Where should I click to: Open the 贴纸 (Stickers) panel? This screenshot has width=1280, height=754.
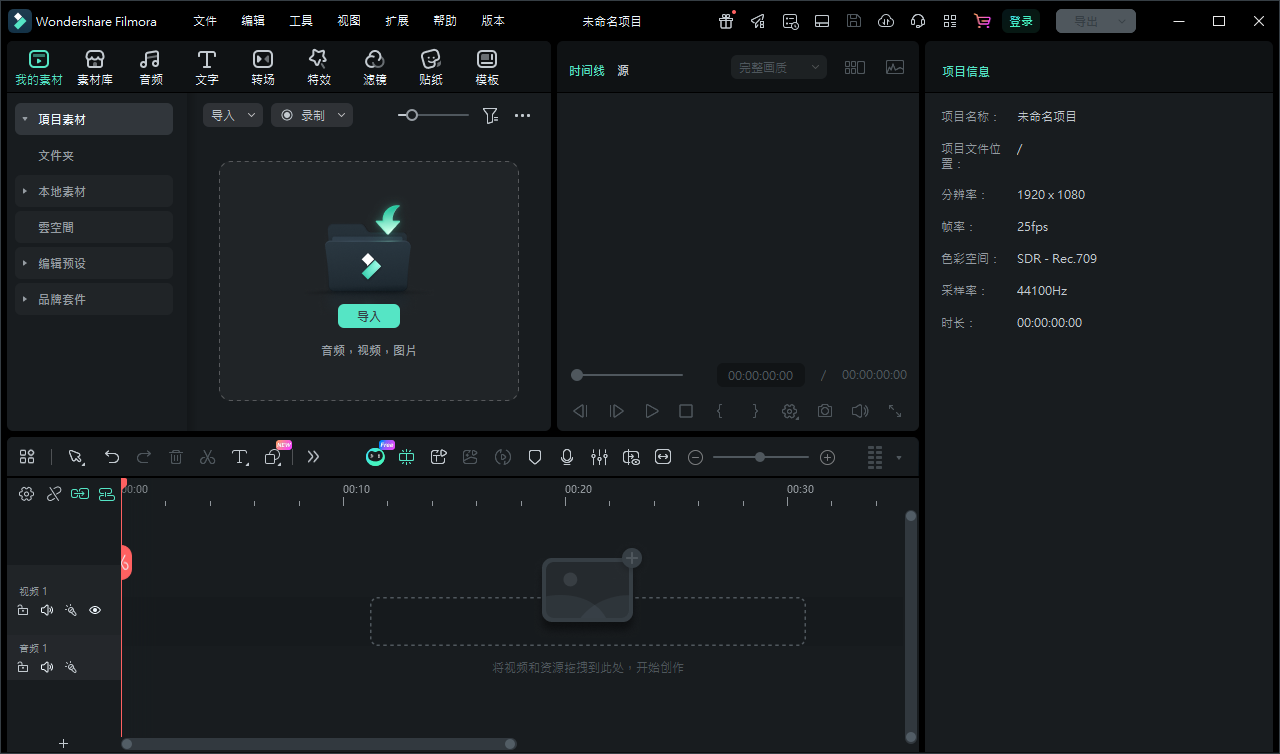point(431,67)
